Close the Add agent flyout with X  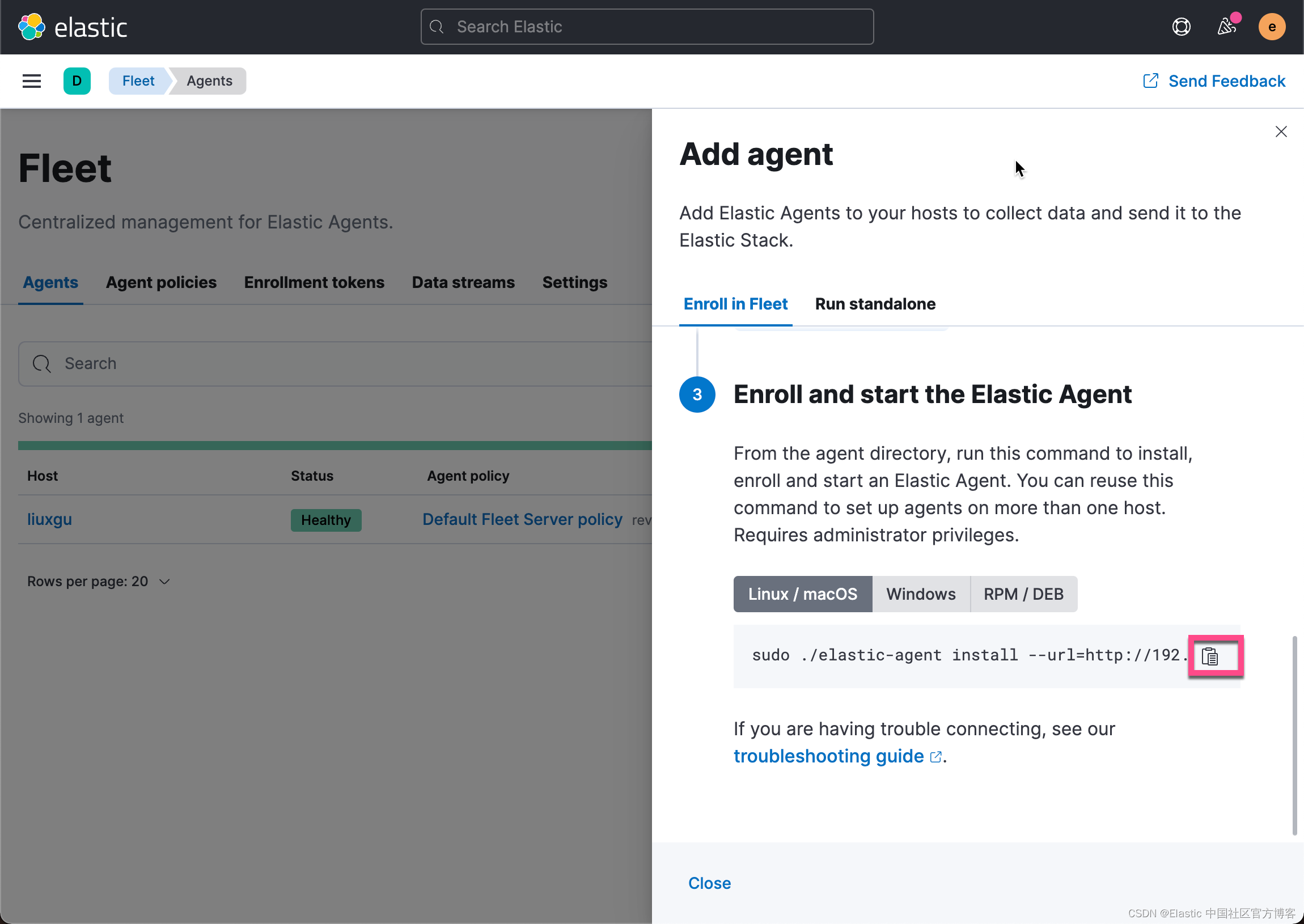(x=1281, y=132)
